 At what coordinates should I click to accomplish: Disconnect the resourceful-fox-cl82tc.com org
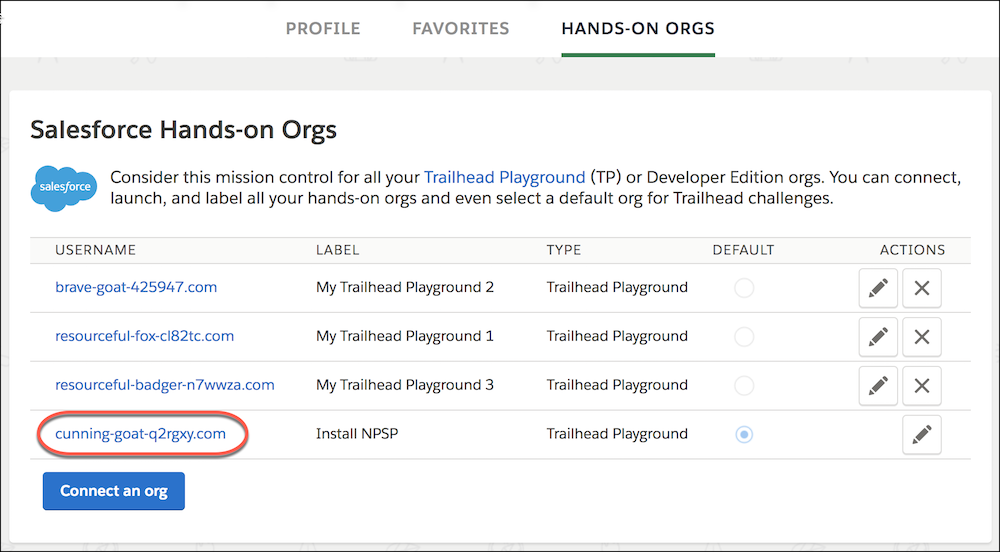922,337
